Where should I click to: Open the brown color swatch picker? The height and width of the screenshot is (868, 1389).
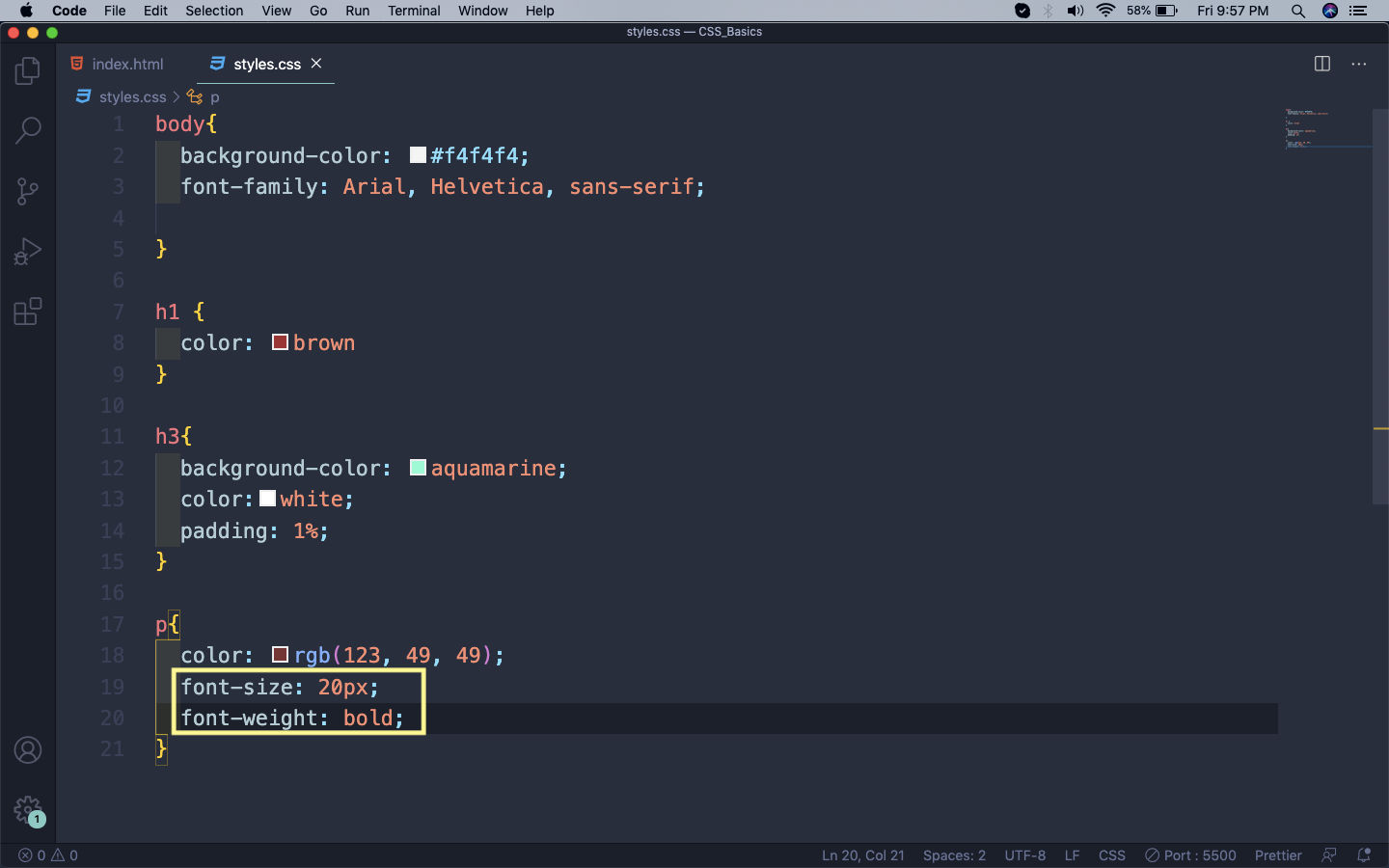click(x=281, y=342)
